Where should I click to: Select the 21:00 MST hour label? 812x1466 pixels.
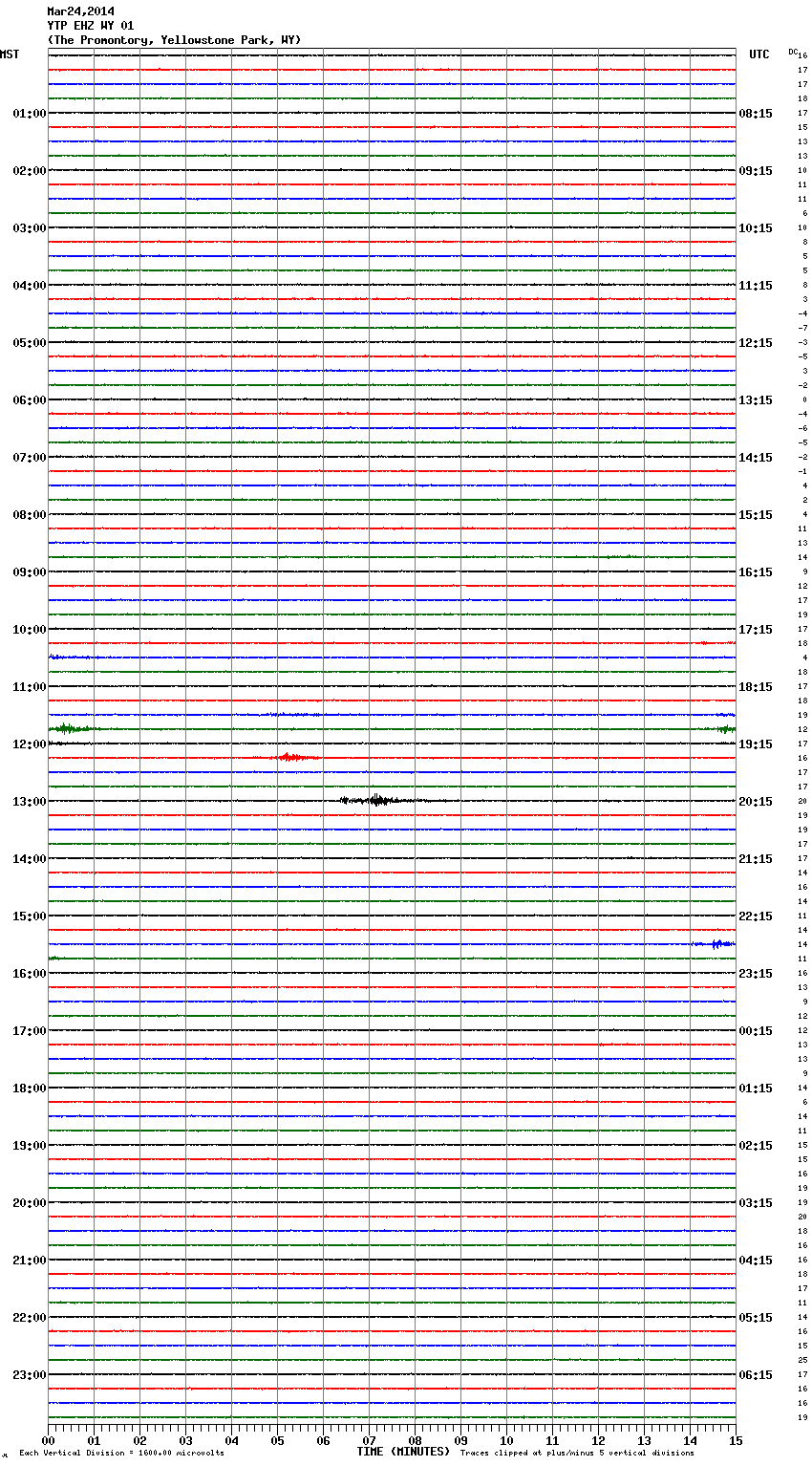(x=29, y=1261)
